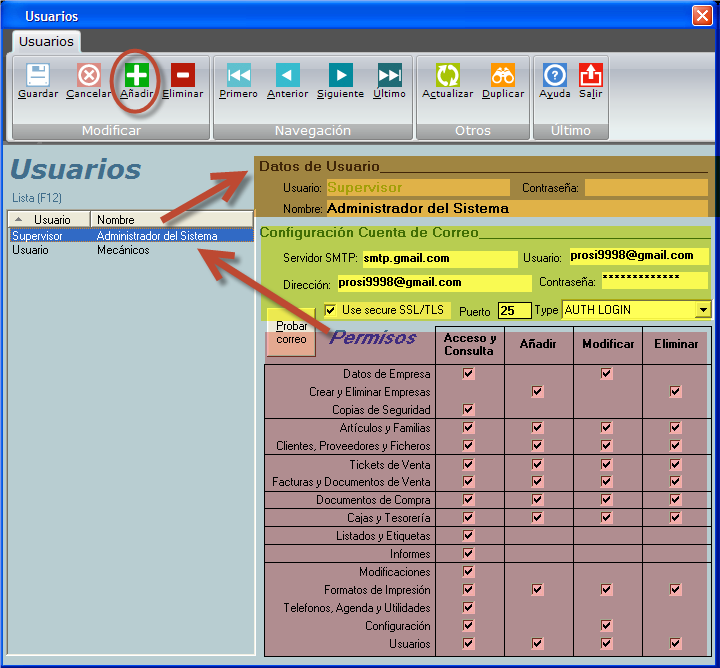The height and width of the screenshot is (668, 720).
Task: Jump to the Último record icon
Action: coord(389,75)
